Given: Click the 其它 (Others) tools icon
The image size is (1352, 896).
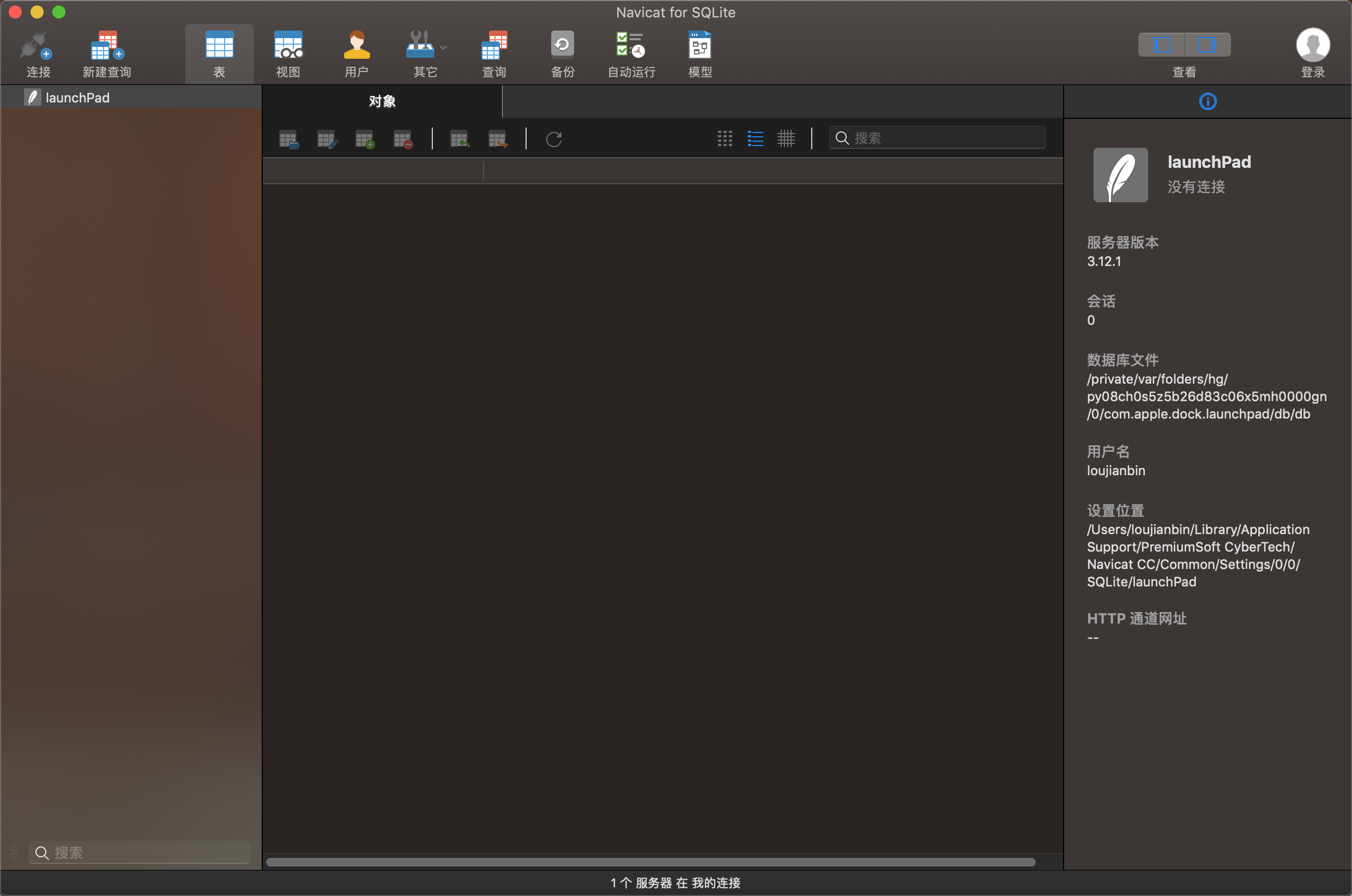Looking at the screenshot, I should [420, 45].
